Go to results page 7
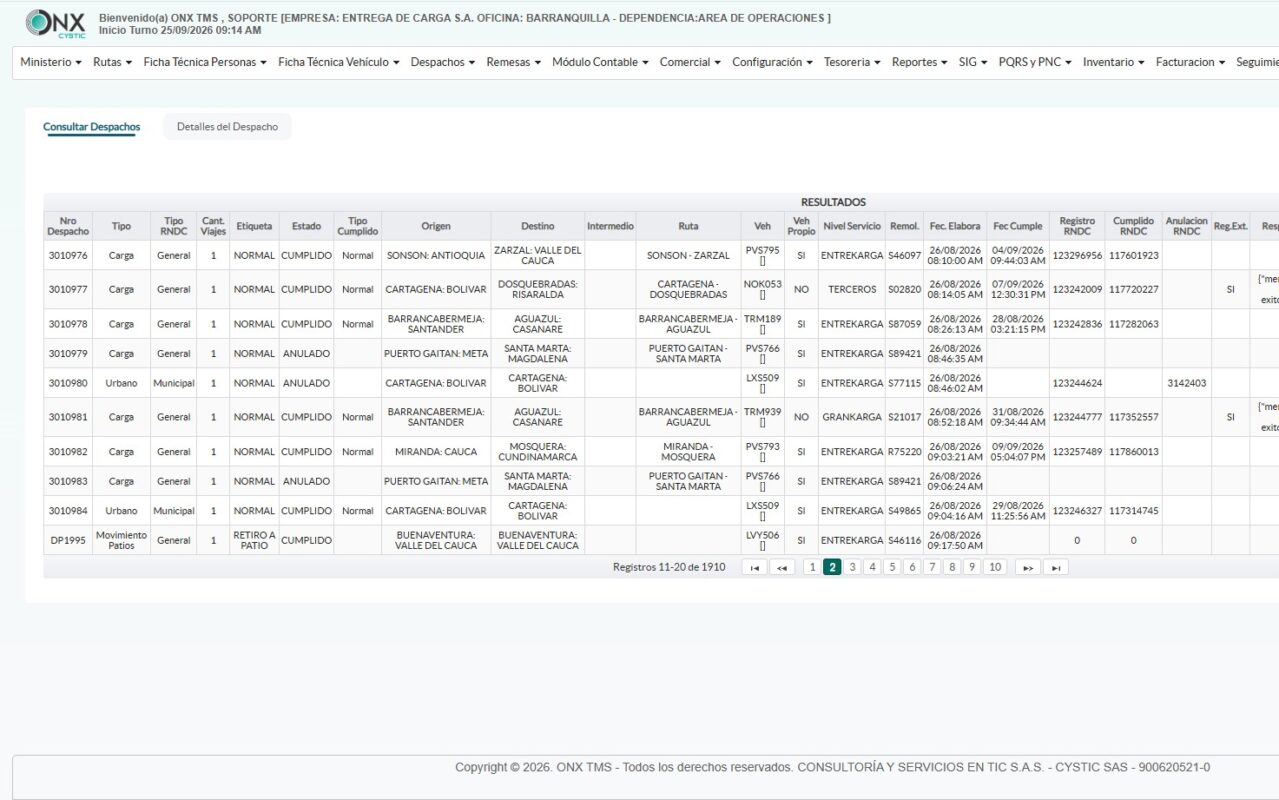This screenshot has height=800, width=1279. tap(932, 567)
